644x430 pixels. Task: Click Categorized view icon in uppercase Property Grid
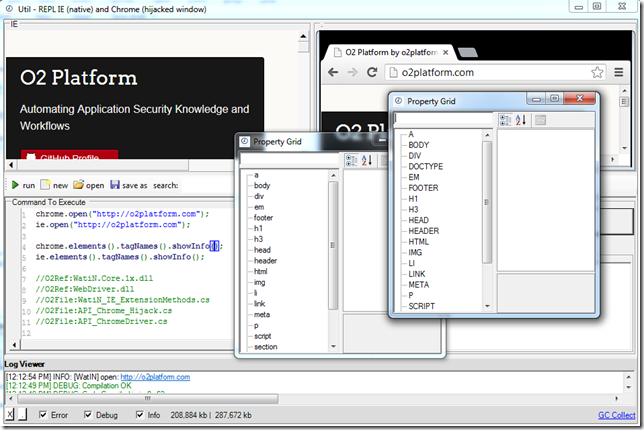pyautogui.click(x=505, y=120)
